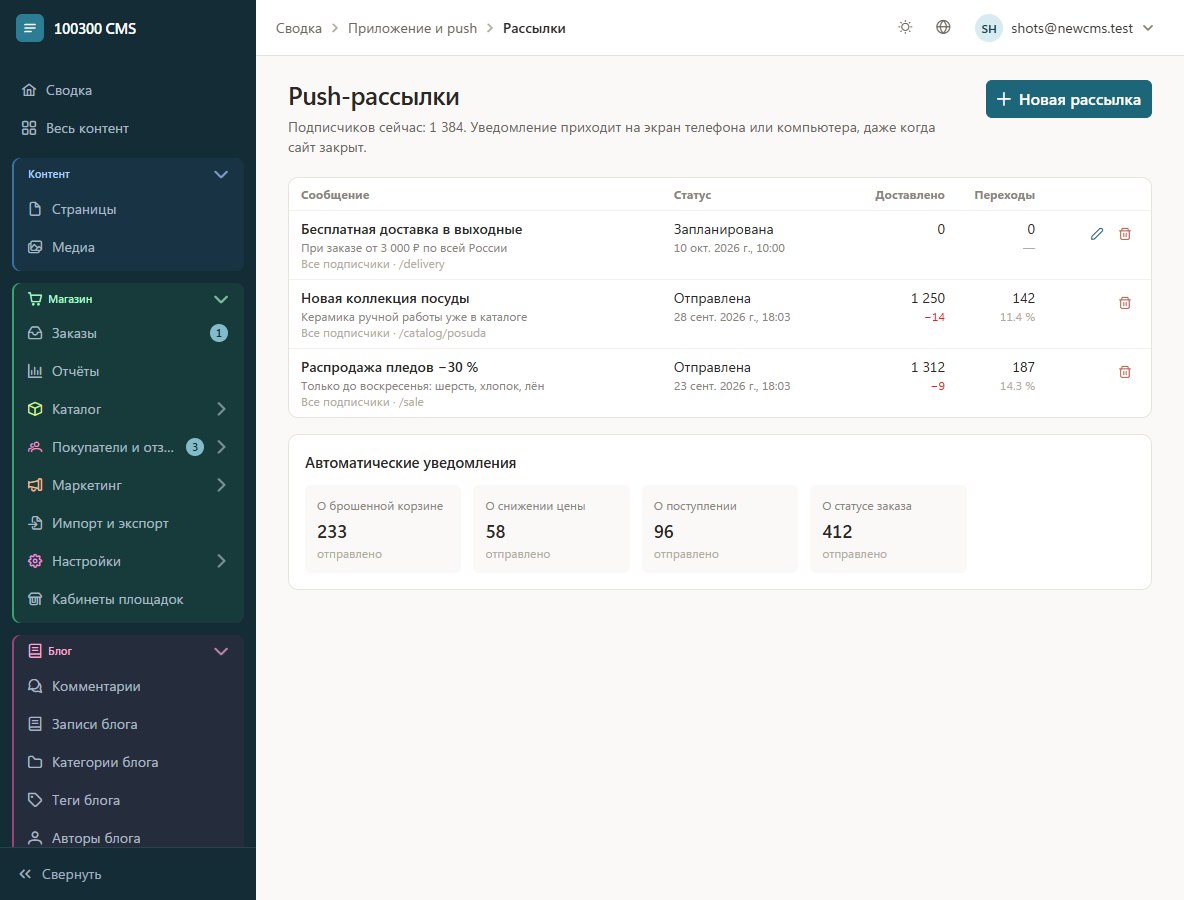Click the Кабинеты площадок store icon

tap(35, 599)
